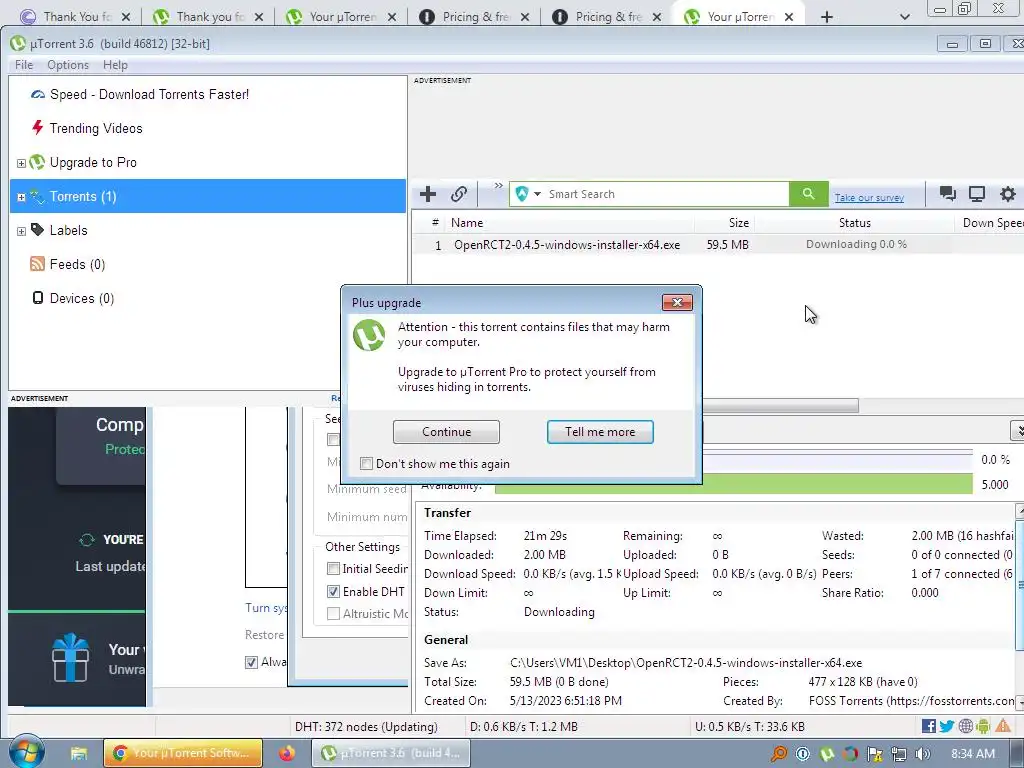Click the multicolor ring tray icon

click(x=850, y=754)
